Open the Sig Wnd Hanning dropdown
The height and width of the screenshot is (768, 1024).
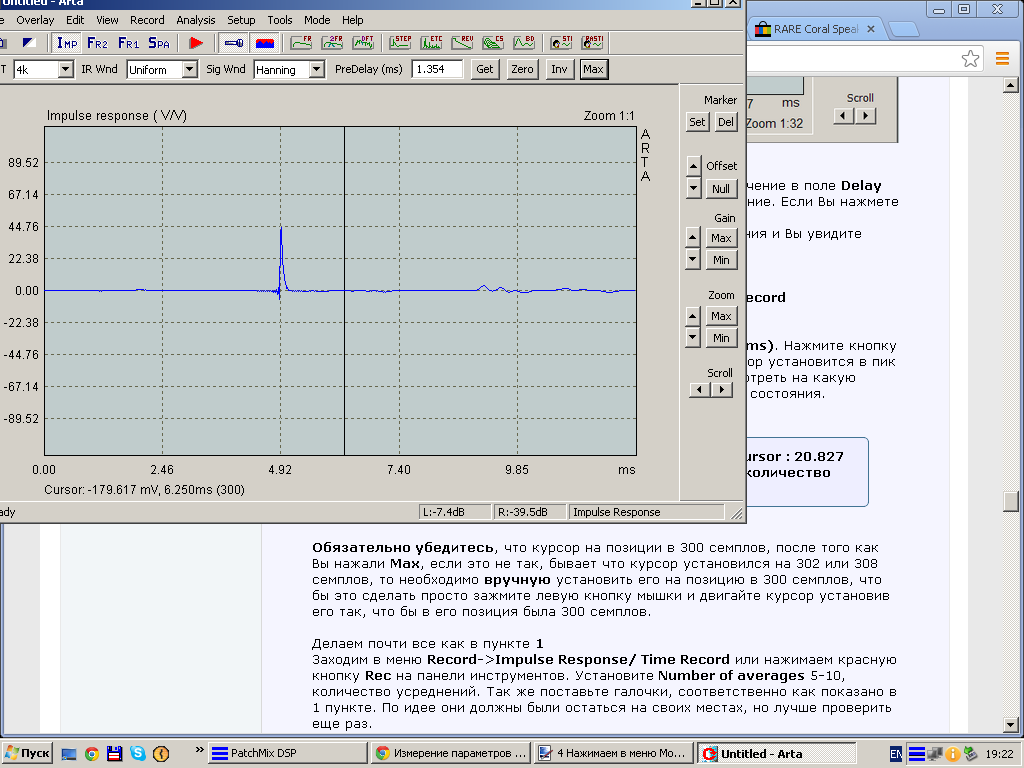(316, 69)
